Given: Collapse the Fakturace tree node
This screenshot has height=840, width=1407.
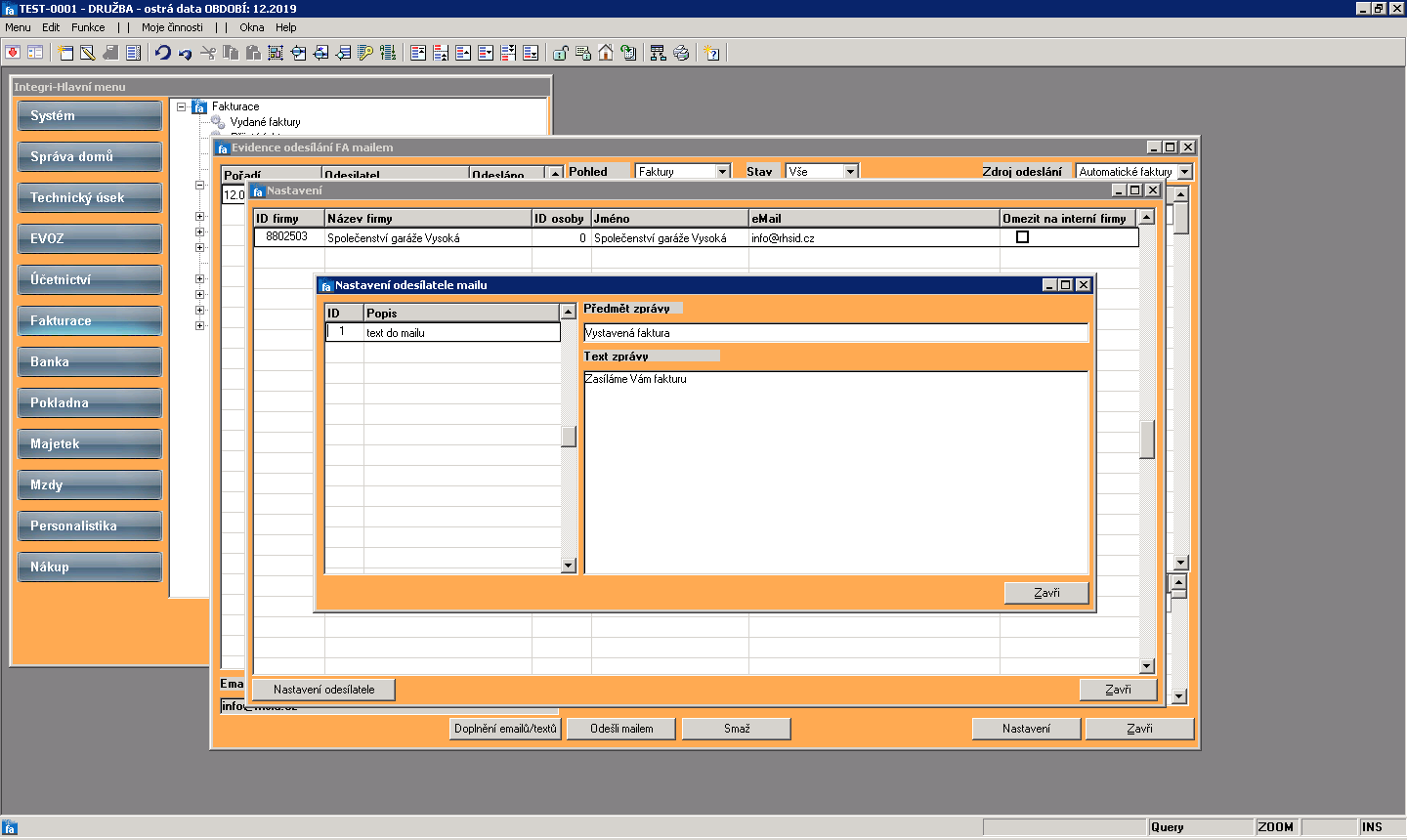Looking at the screenshot, I should 182,106.
